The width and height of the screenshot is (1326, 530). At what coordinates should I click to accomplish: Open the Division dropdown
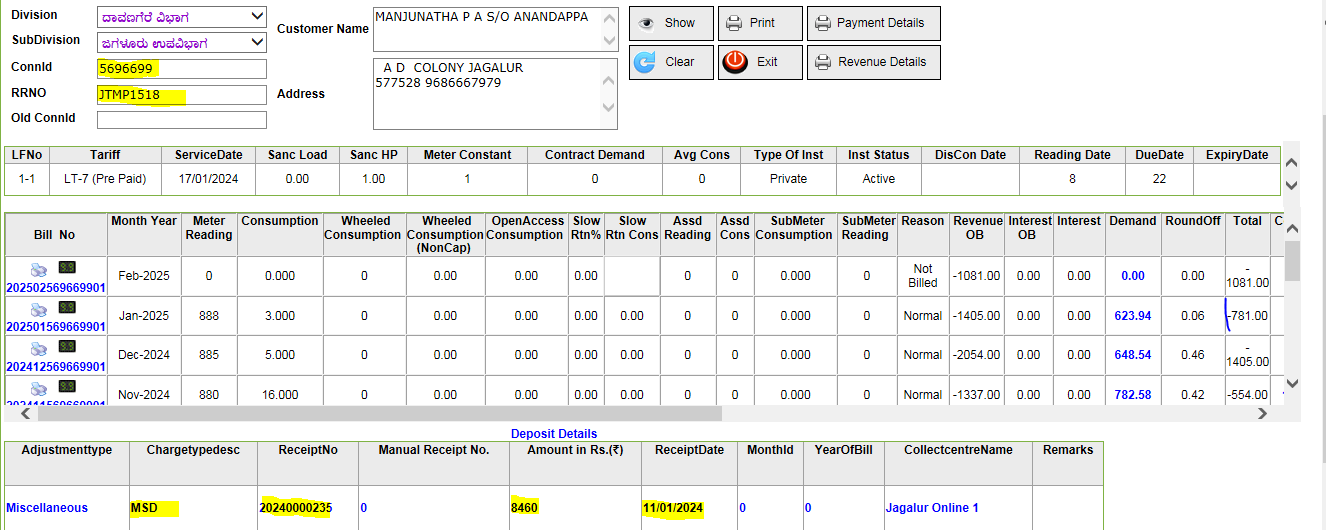pos(182,17)
